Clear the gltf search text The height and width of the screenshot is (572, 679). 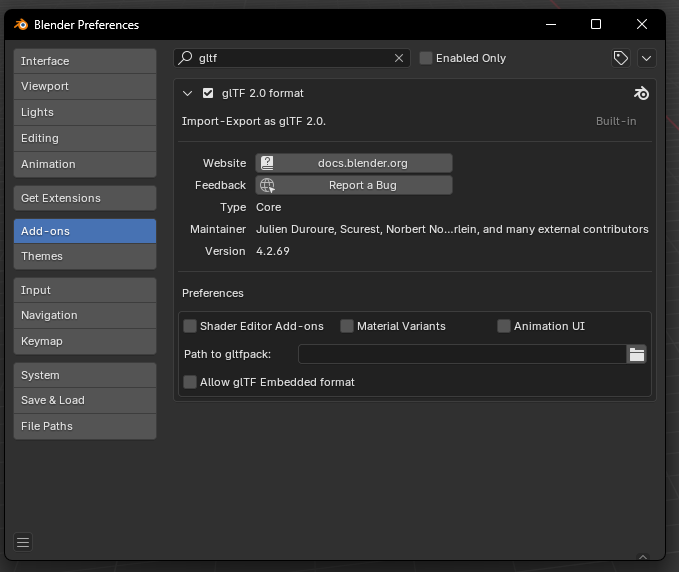tap(399, 58)
